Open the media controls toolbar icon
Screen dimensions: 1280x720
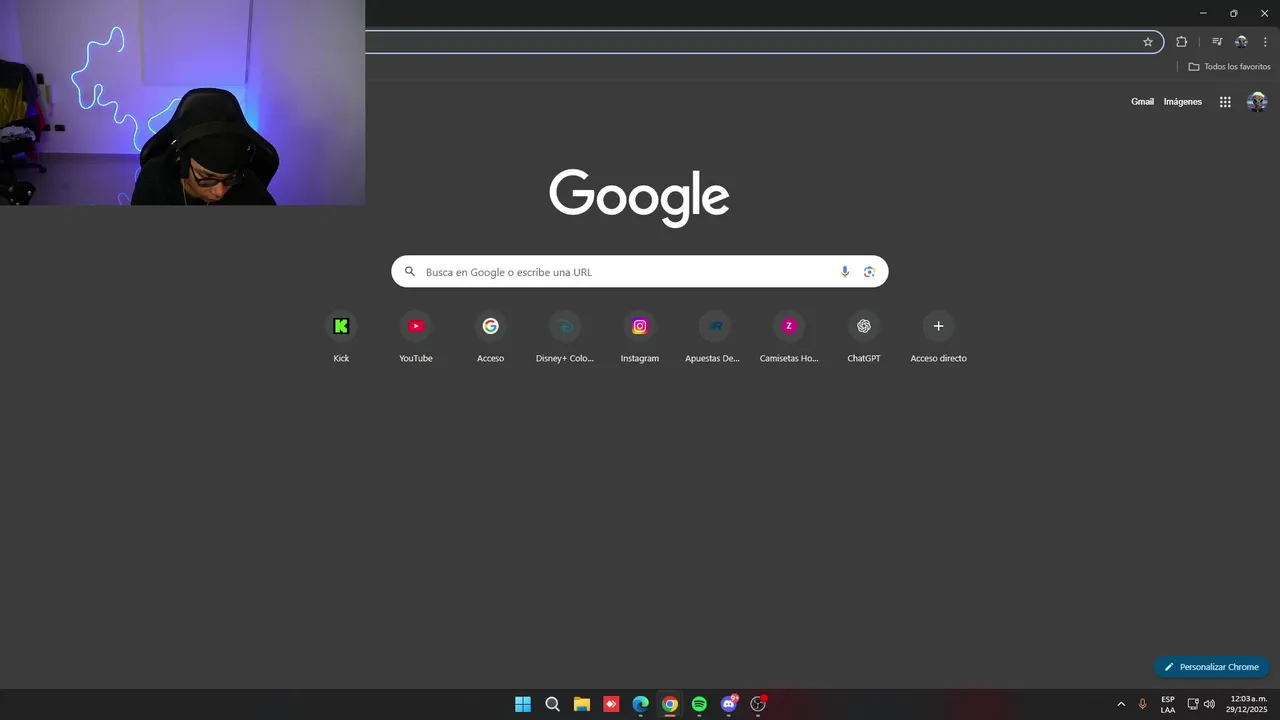[1217, 42]
